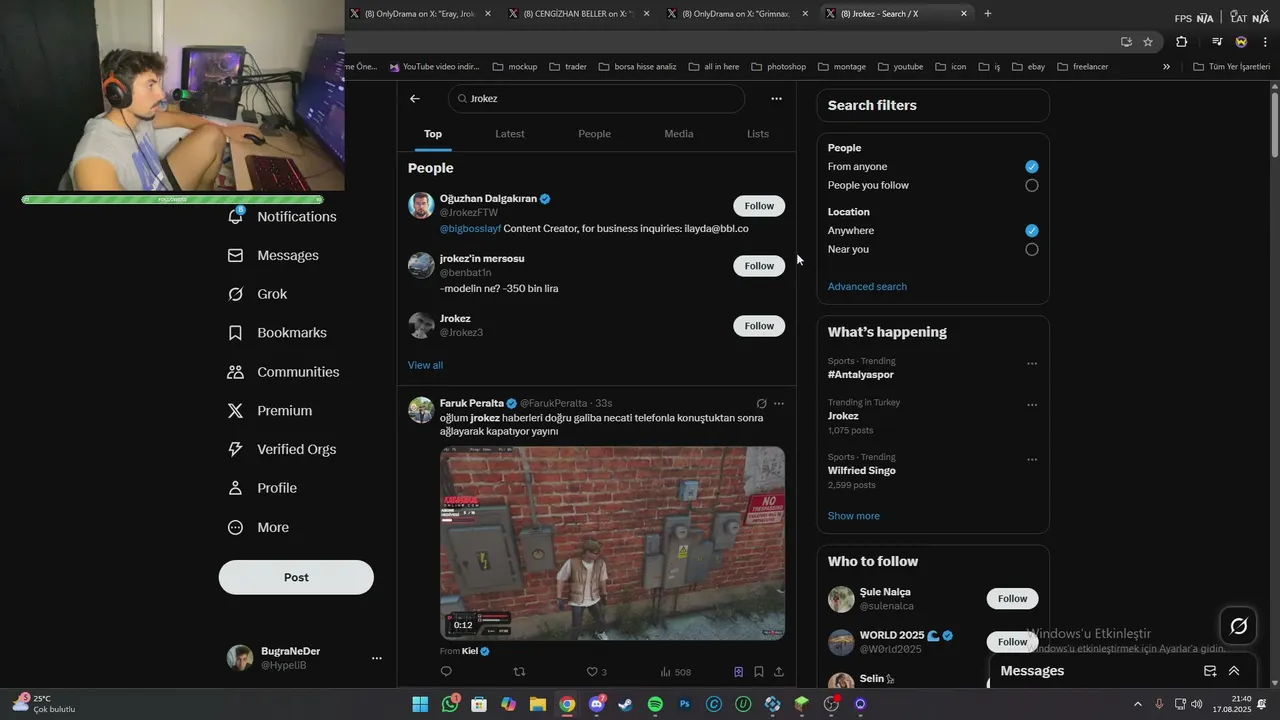The height and width of the screenshot is (720, 1280).
Task: Go back using the search back arrow
Action: coord(415,99)
